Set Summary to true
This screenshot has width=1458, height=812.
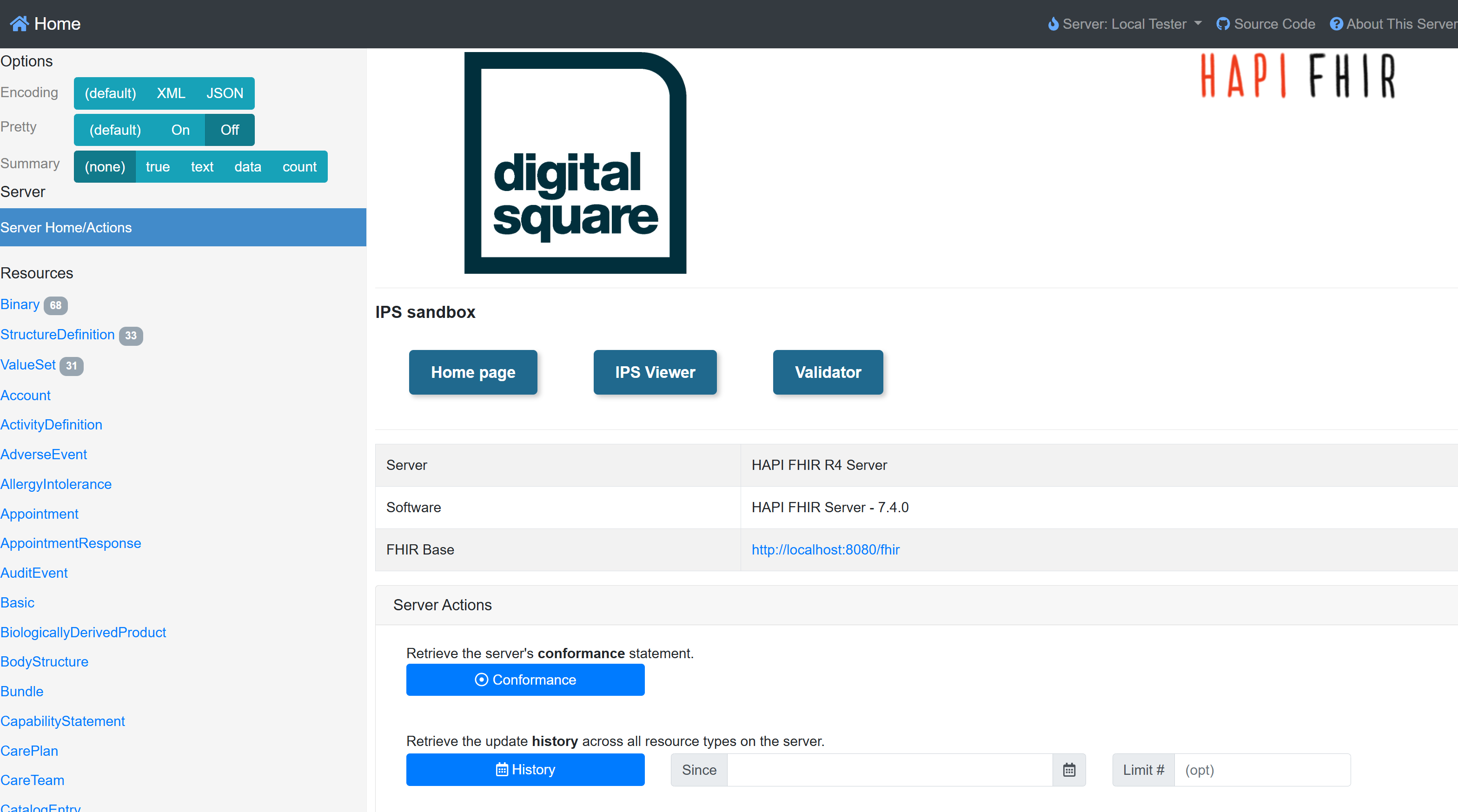[158, 167]
